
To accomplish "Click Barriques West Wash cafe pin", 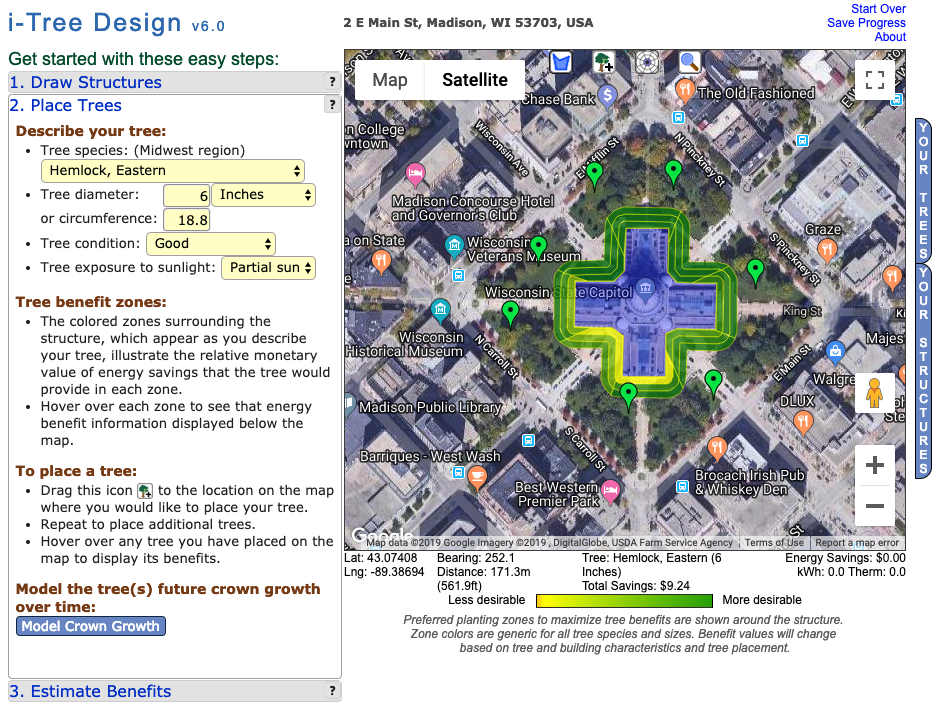I will point(477,478).
